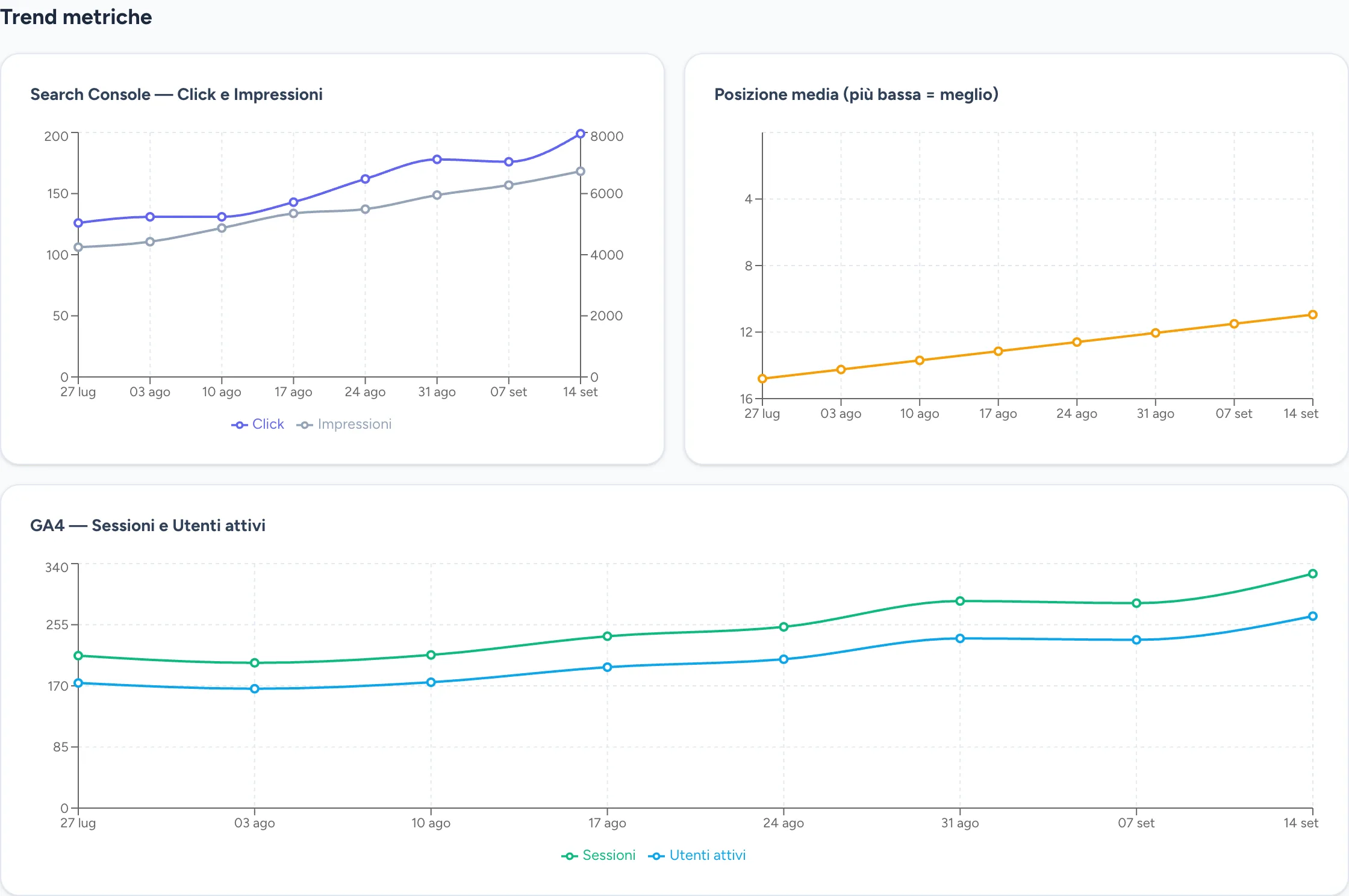
Task: Select Sessioni data point at 14 set
Action: tap(1313, 574)
